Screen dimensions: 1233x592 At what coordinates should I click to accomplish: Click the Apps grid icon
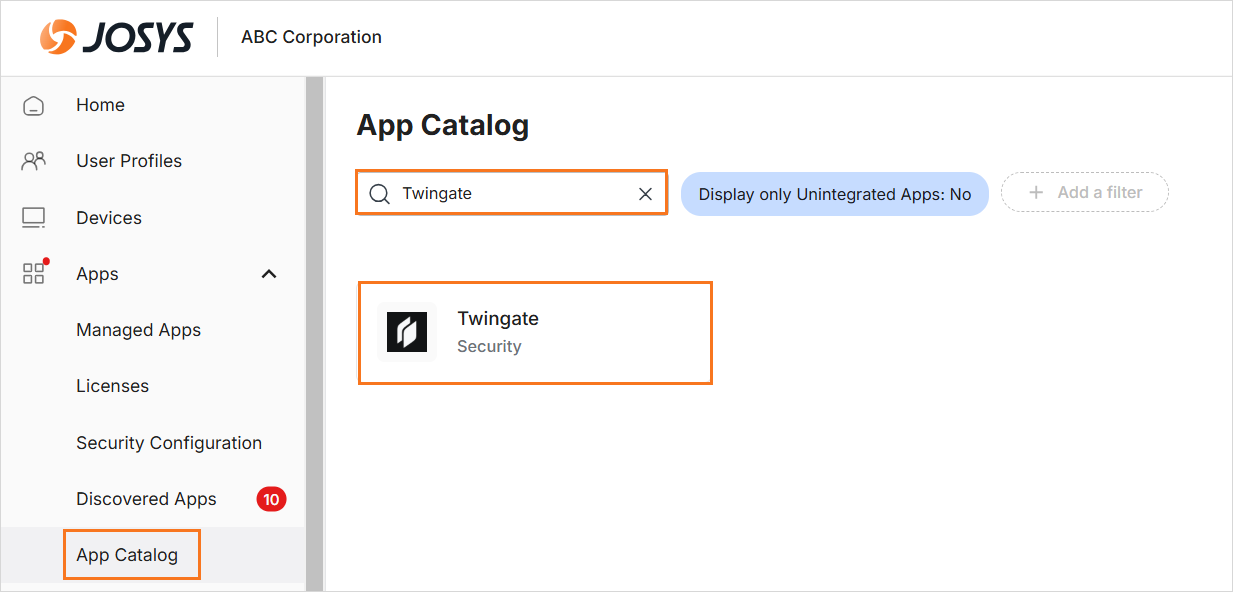[x=34, y=274]
